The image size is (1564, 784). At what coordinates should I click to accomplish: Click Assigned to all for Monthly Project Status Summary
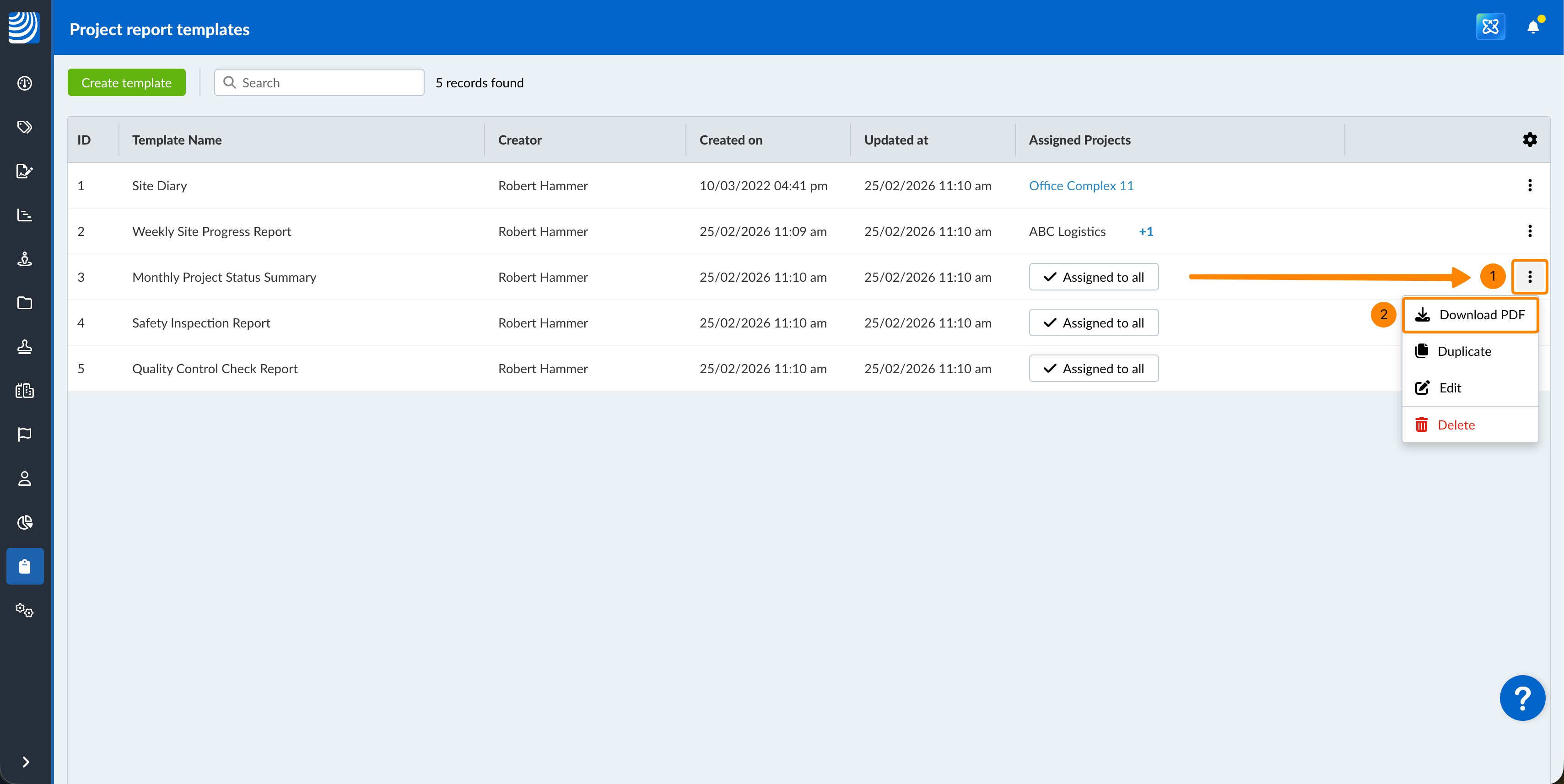pos(1093,277)
